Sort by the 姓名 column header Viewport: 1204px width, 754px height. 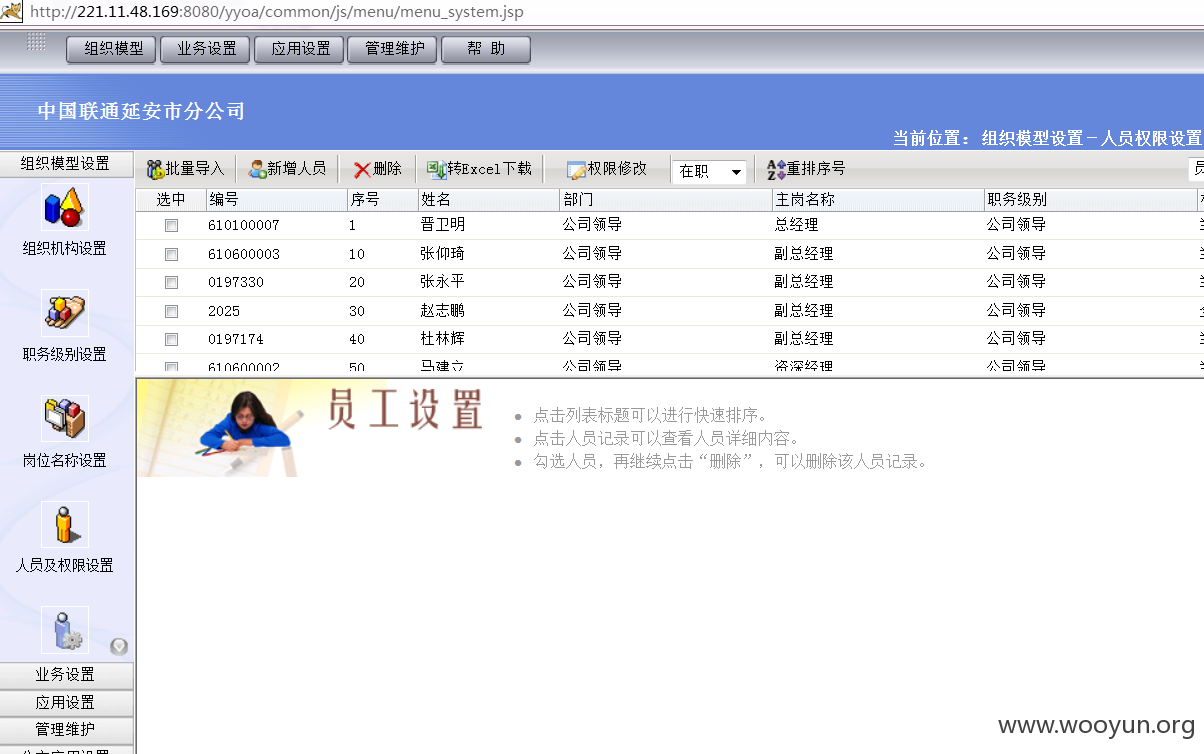click(x=489, y=200)
